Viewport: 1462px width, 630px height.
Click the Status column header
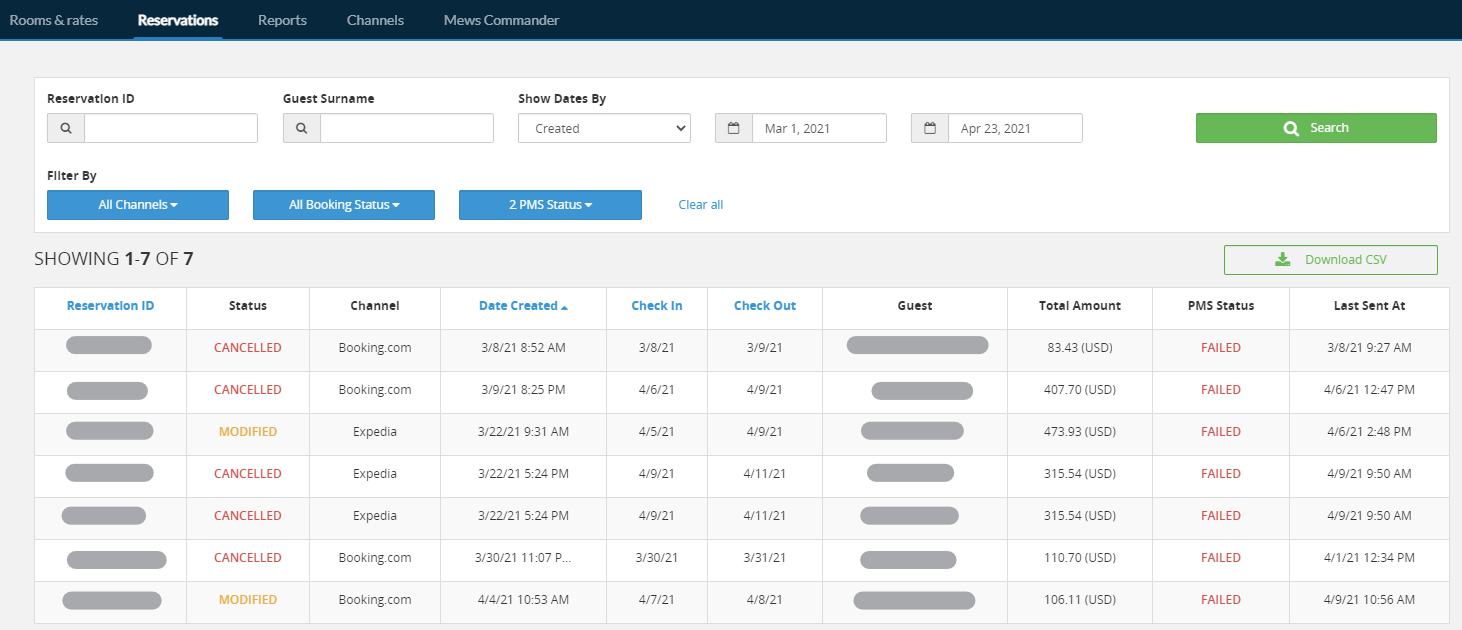[248, 306]
